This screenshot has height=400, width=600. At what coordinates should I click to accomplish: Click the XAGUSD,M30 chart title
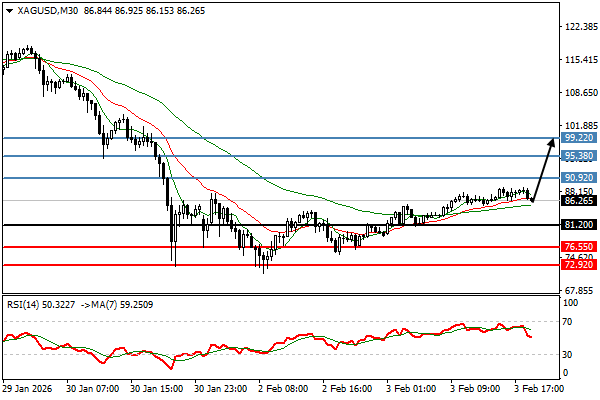point(48,9)
